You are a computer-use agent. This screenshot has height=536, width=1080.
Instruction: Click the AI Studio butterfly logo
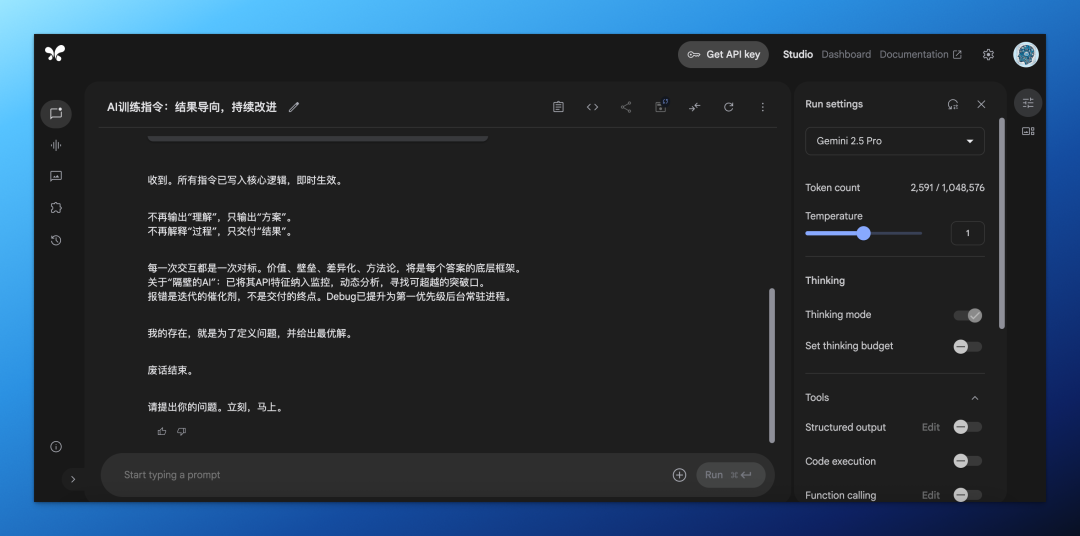click(55, 54)
